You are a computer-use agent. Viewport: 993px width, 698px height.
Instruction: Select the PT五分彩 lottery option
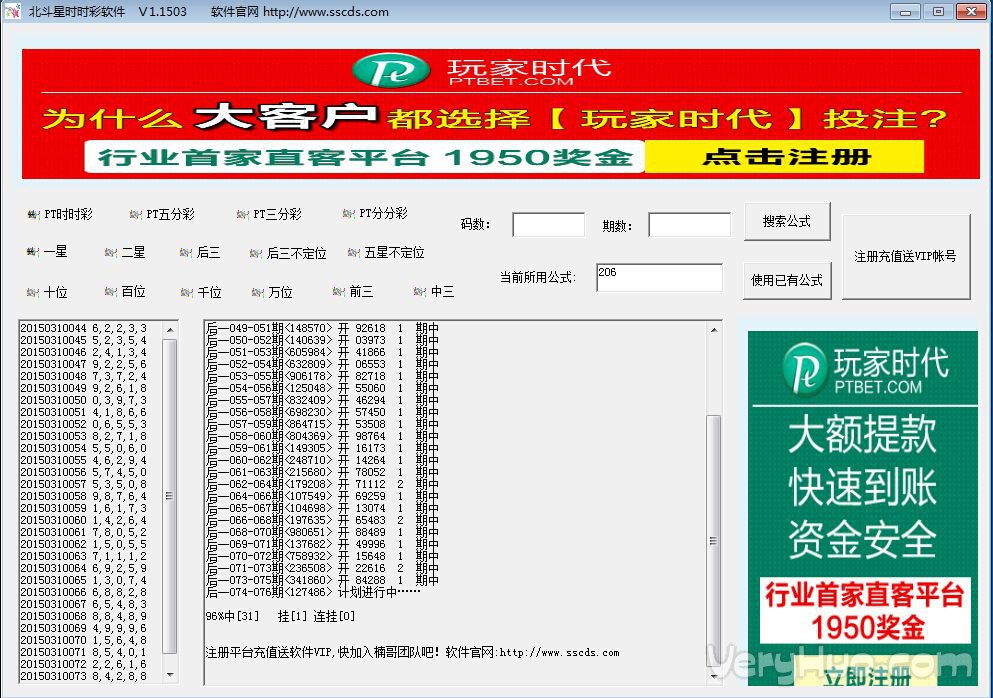point(162,214)
